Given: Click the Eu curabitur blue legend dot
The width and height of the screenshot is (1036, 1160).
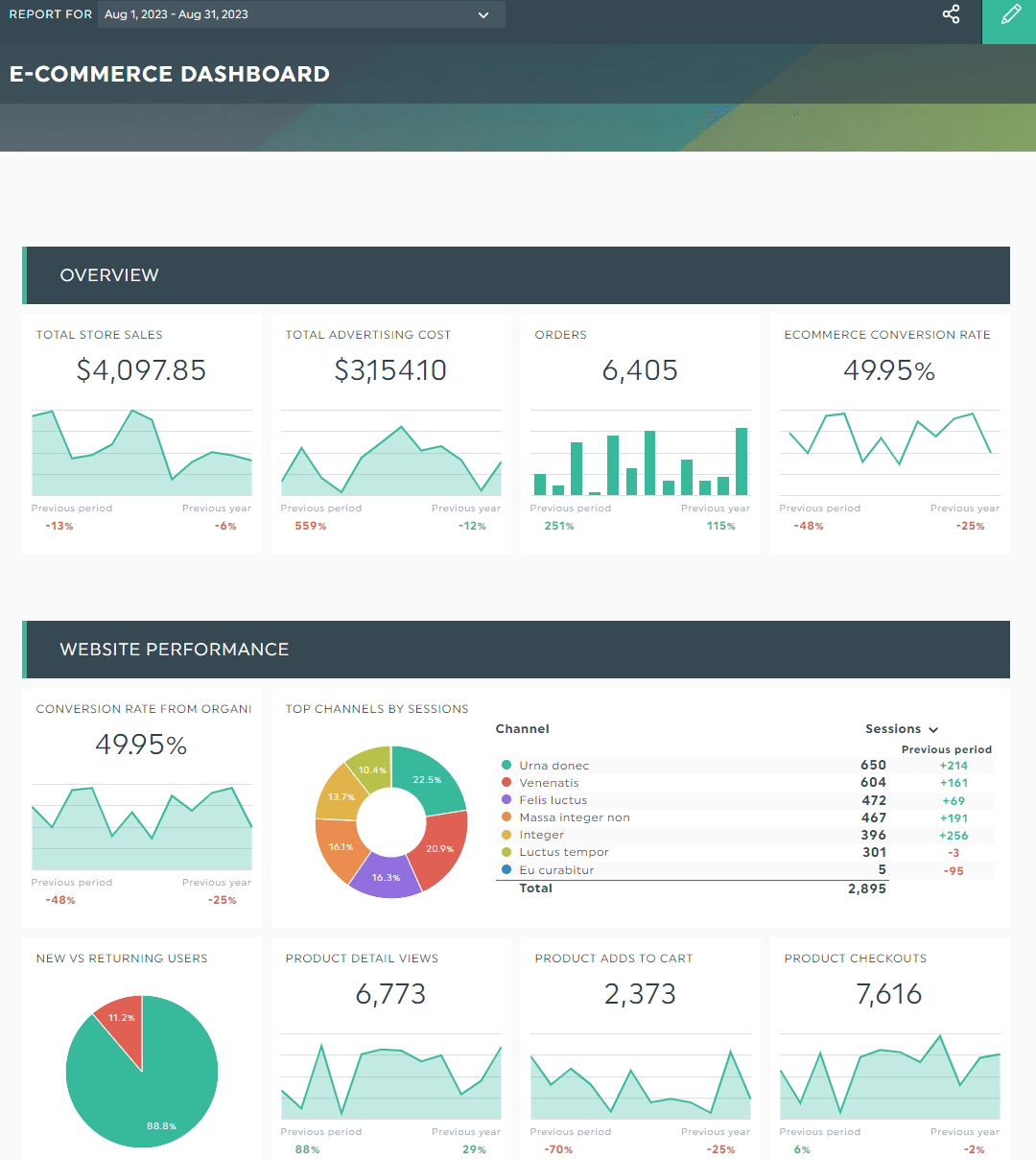Looking at the screenshot, I should coord(506,870).
